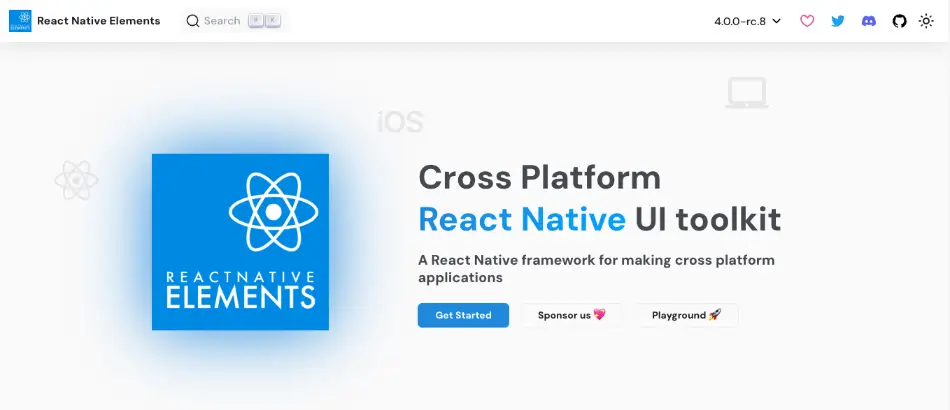Click the Sponsor us button
This screenshot has width=950, height=410.
tap(571, 315)
